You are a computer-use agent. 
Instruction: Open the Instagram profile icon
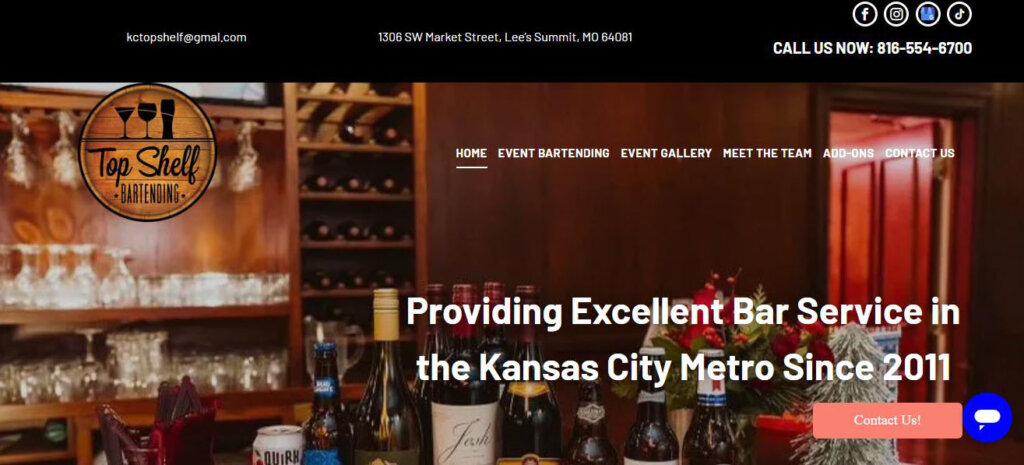(896, 14)
